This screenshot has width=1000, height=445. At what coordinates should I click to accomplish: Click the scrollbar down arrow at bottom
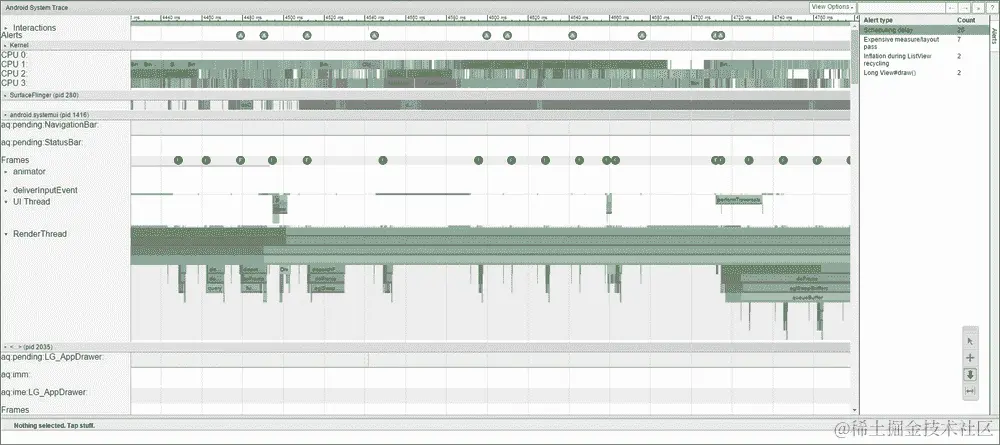pos(855,410)
